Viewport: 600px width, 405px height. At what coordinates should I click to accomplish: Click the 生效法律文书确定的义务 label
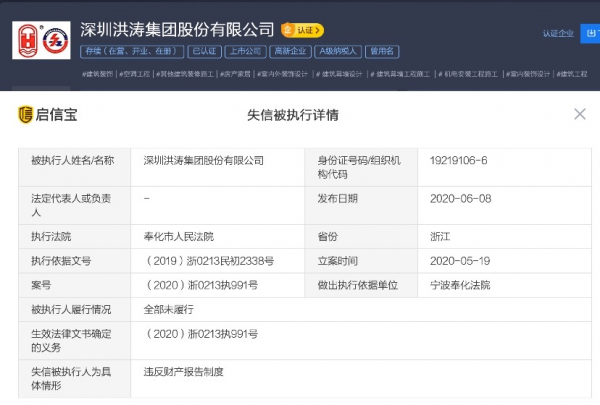(71, 341)
